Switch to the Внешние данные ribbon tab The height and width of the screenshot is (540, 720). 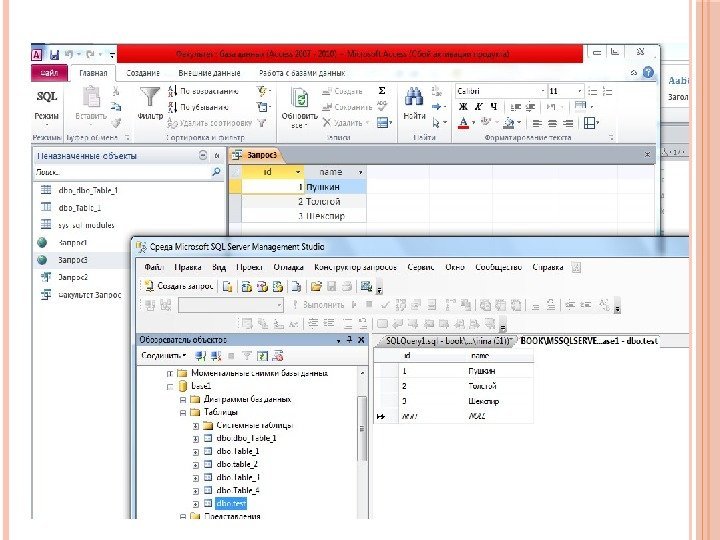pos(209,73)
